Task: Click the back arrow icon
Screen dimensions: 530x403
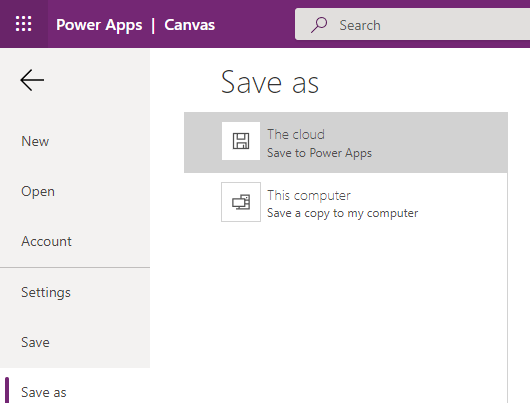Action: coord(32,80)
